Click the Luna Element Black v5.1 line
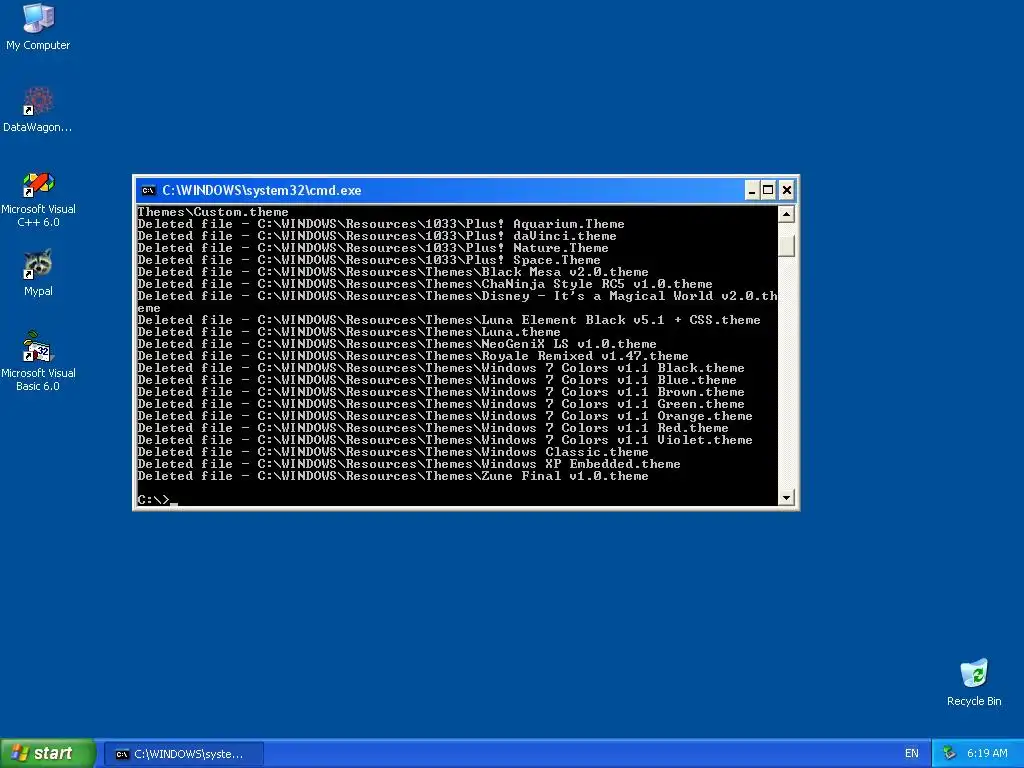 (449, 320)
